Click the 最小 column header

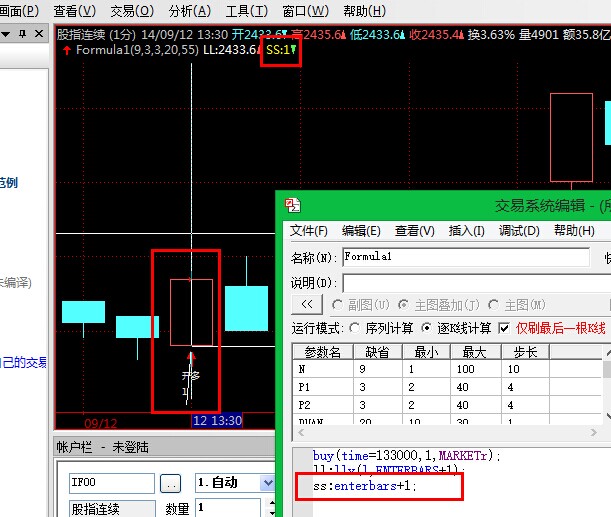coord(426,352)
